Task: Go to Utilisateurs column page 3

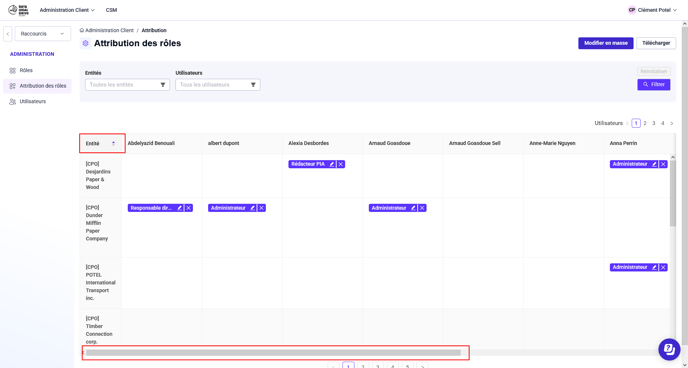Action: (654, 123)
